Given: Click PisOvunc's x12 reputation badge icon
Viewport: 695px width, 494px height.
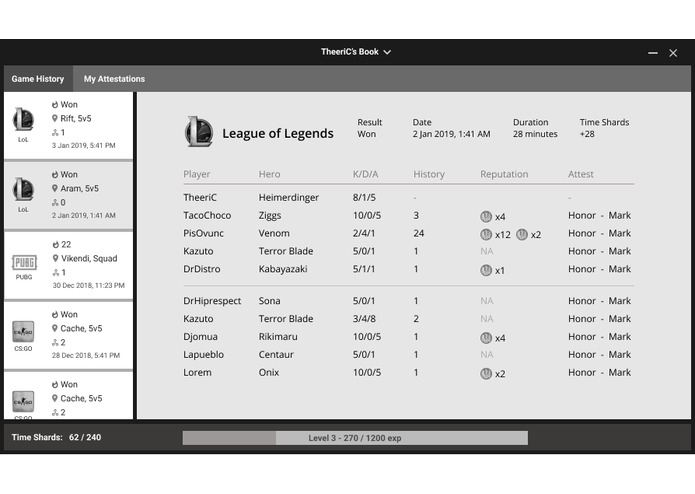Looking at the screenshot, I should pos(486,234).
